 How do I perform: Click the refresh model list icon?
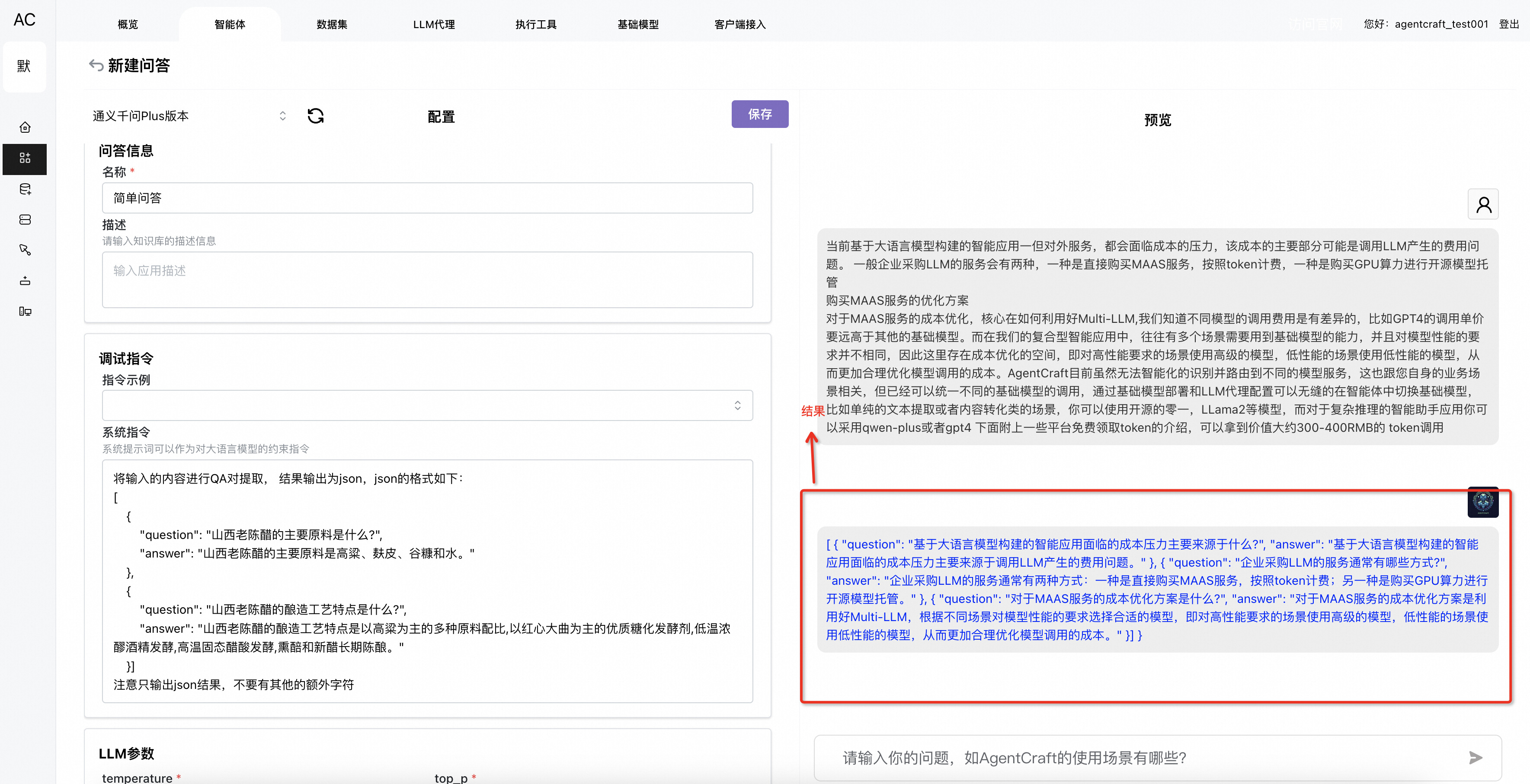point(315,116)
